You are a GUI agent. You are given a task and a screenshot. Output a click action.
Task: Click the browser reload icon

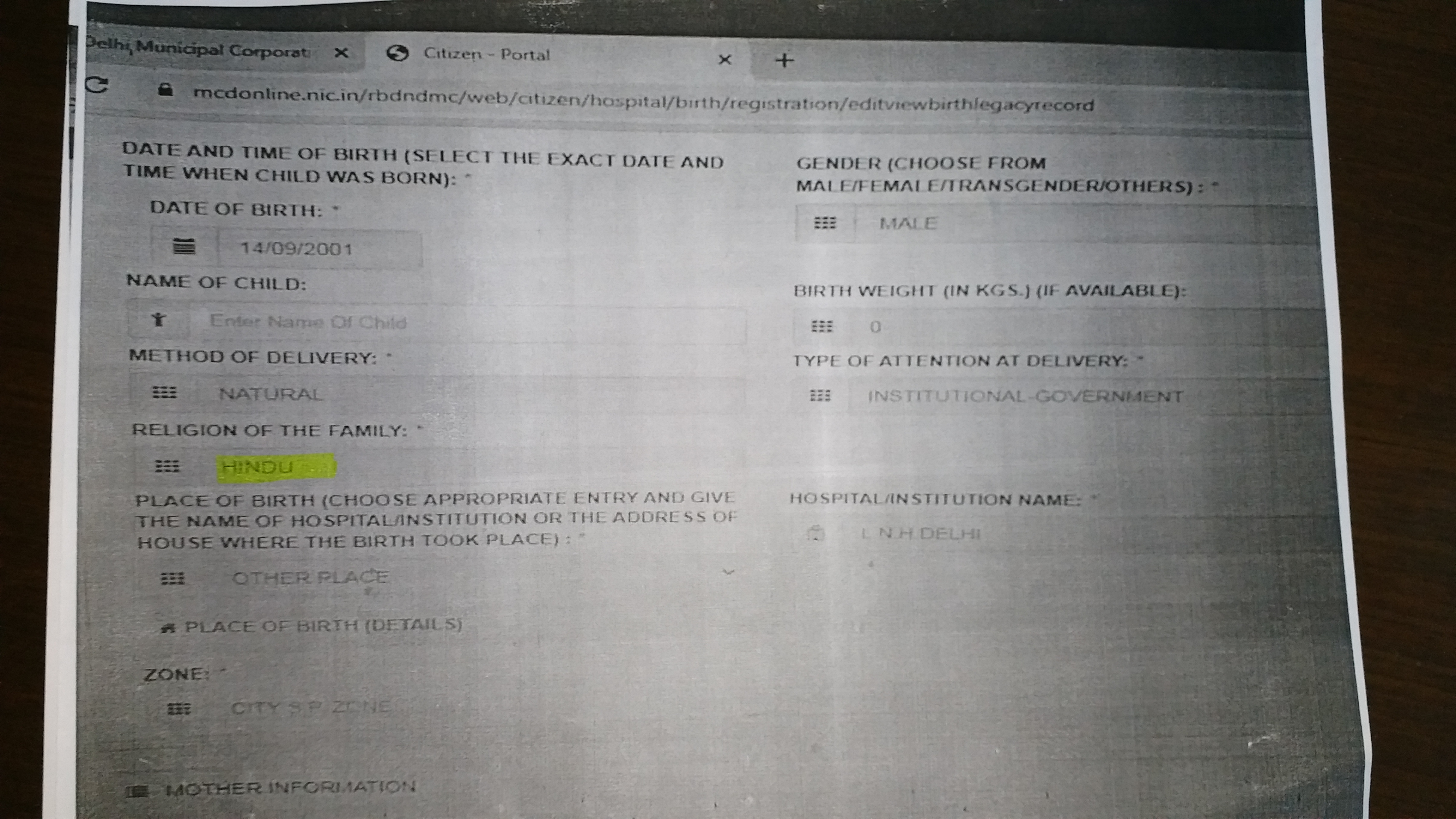pos(97,85)
